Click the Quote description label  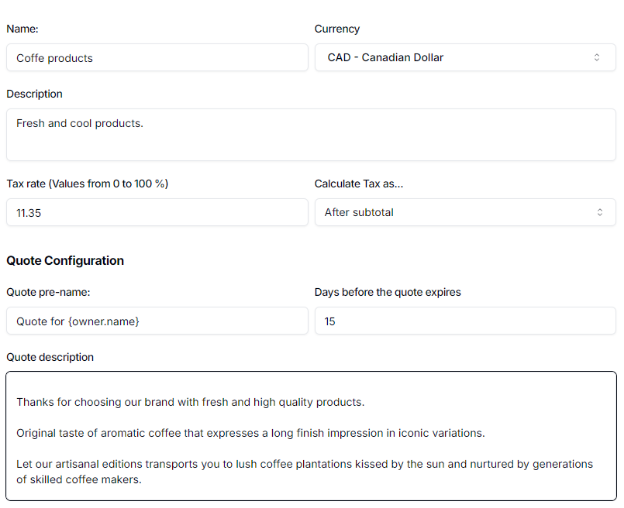50,357
